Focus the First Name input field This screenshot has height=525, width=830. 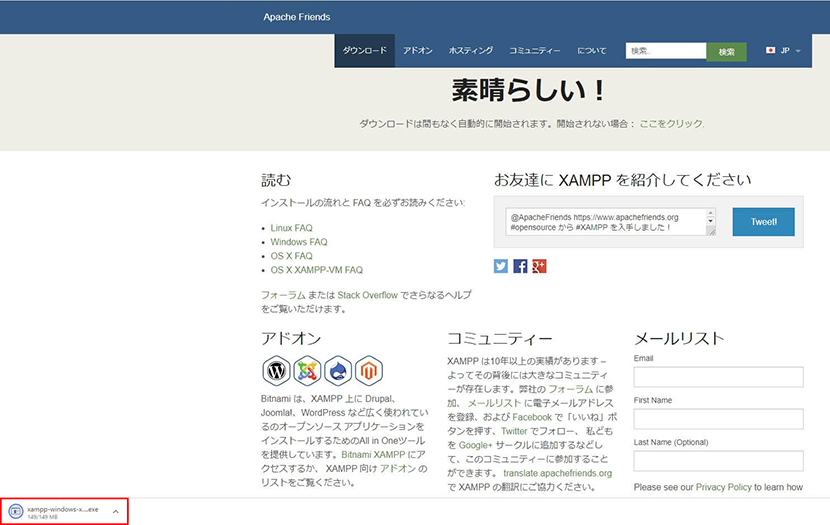pos(718,419)
